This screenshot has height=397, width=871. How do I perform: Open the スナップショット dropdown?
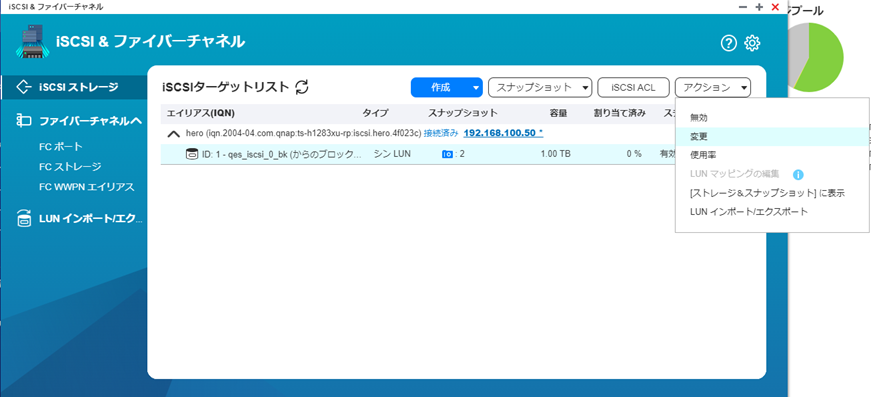[539, 87]
